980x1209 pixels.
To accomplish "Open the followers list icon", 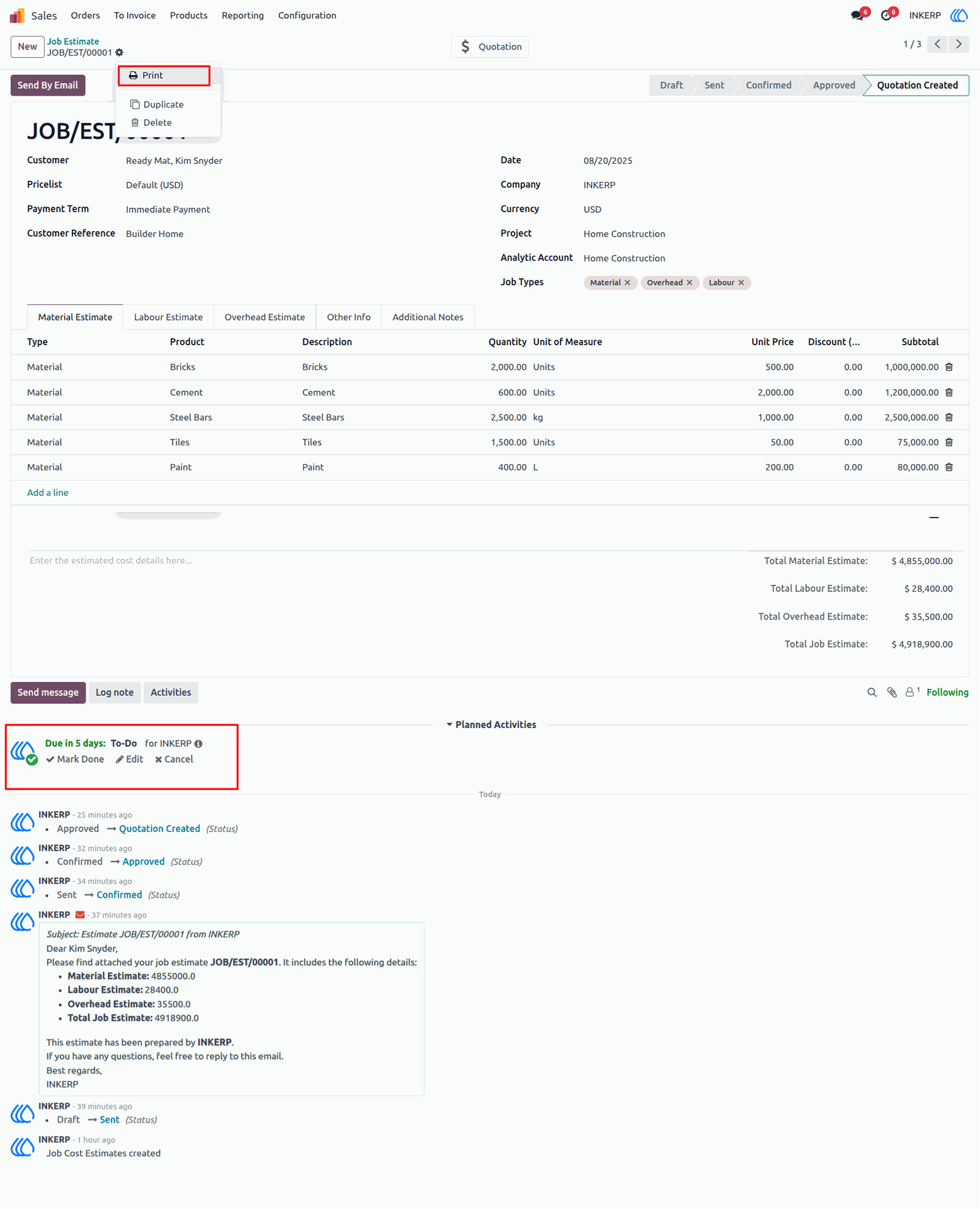I will tap(912, 692).
